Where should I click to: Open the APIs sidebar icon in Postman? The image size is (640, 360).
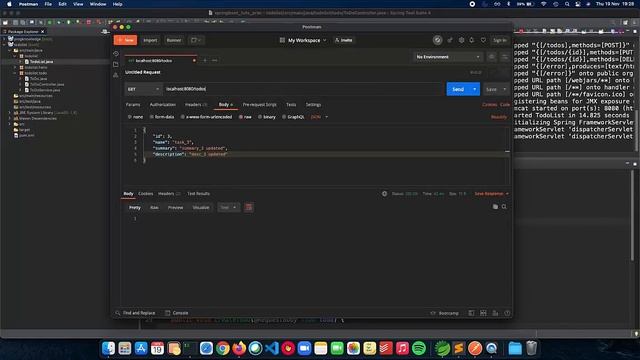pyautogui.click(x=116, y=75)
